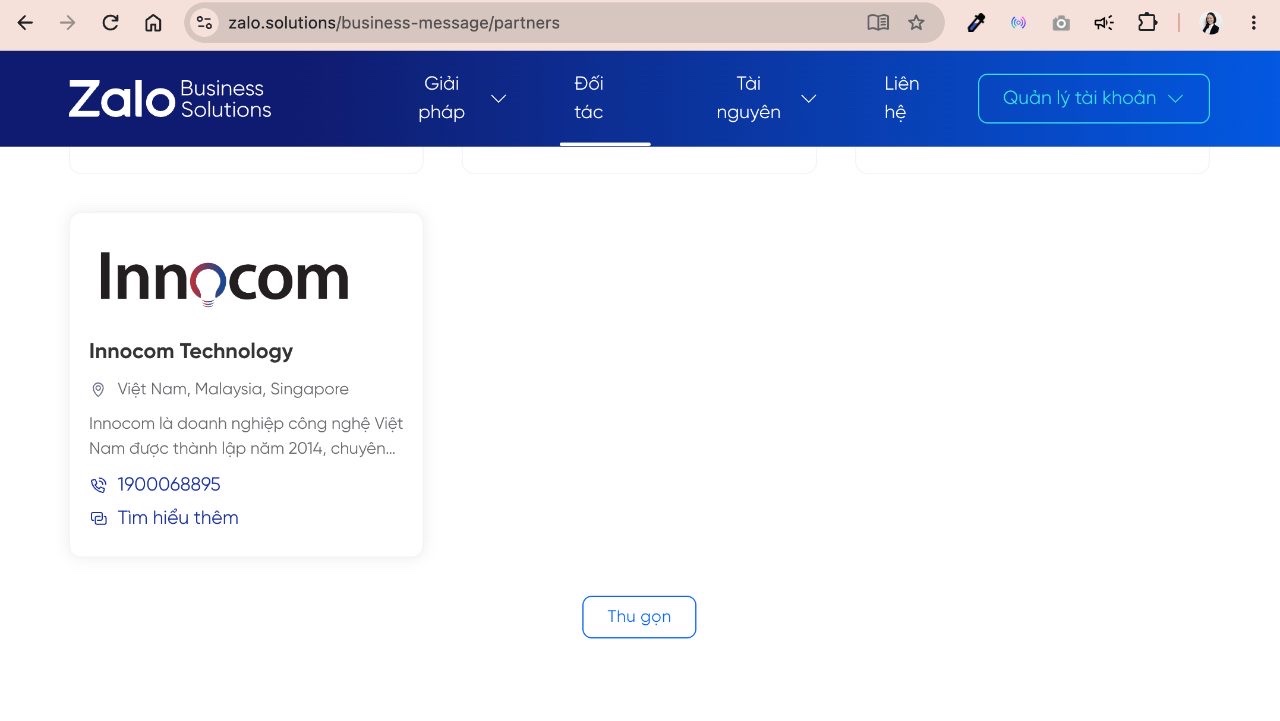
Task: Bookmark this page with the star
Action: click(916, 22)
